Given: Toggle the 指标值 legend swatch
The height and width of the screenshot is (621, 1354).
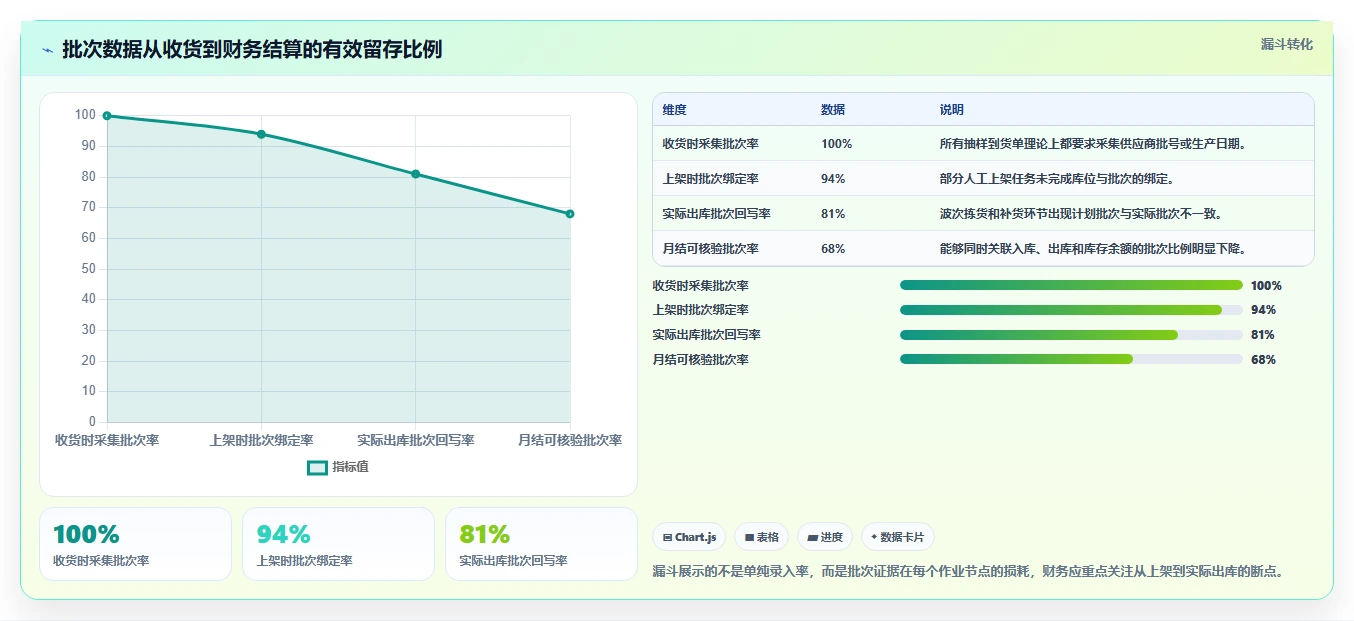Looking at the screenshot, I should (x=317, y=467).
